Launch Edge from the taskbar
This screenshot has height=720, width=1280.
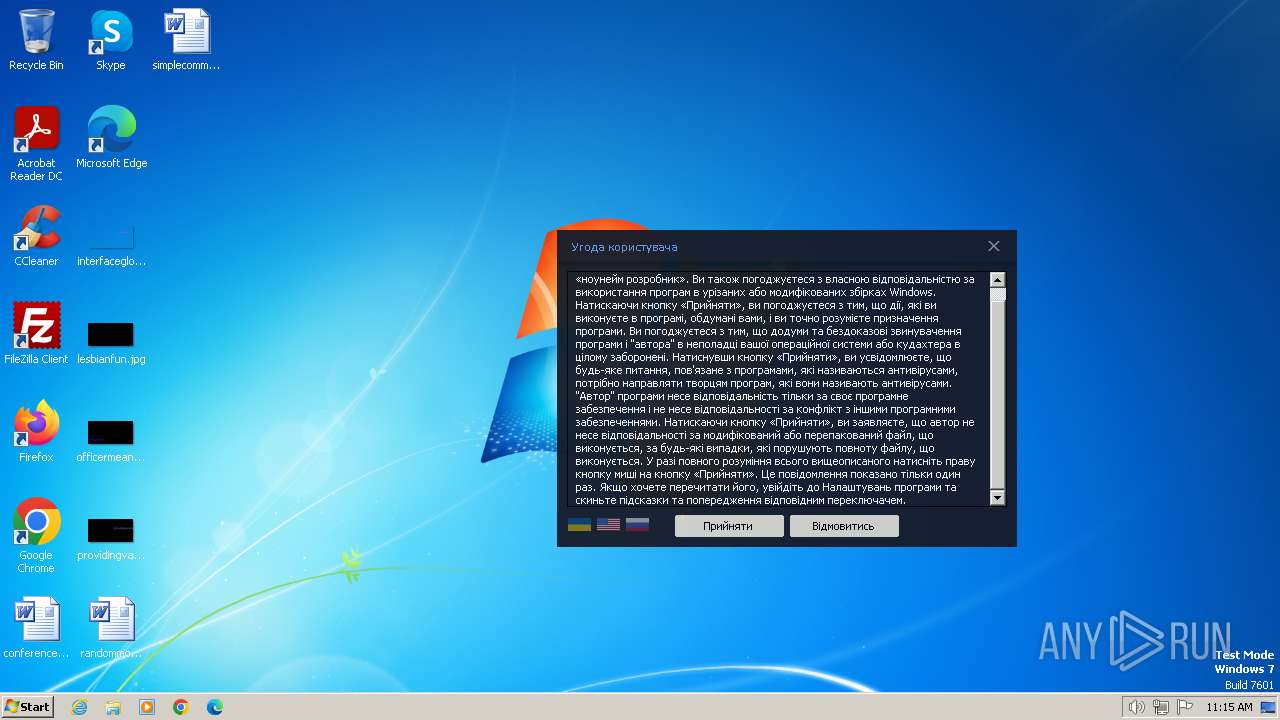tap(215, 707)
